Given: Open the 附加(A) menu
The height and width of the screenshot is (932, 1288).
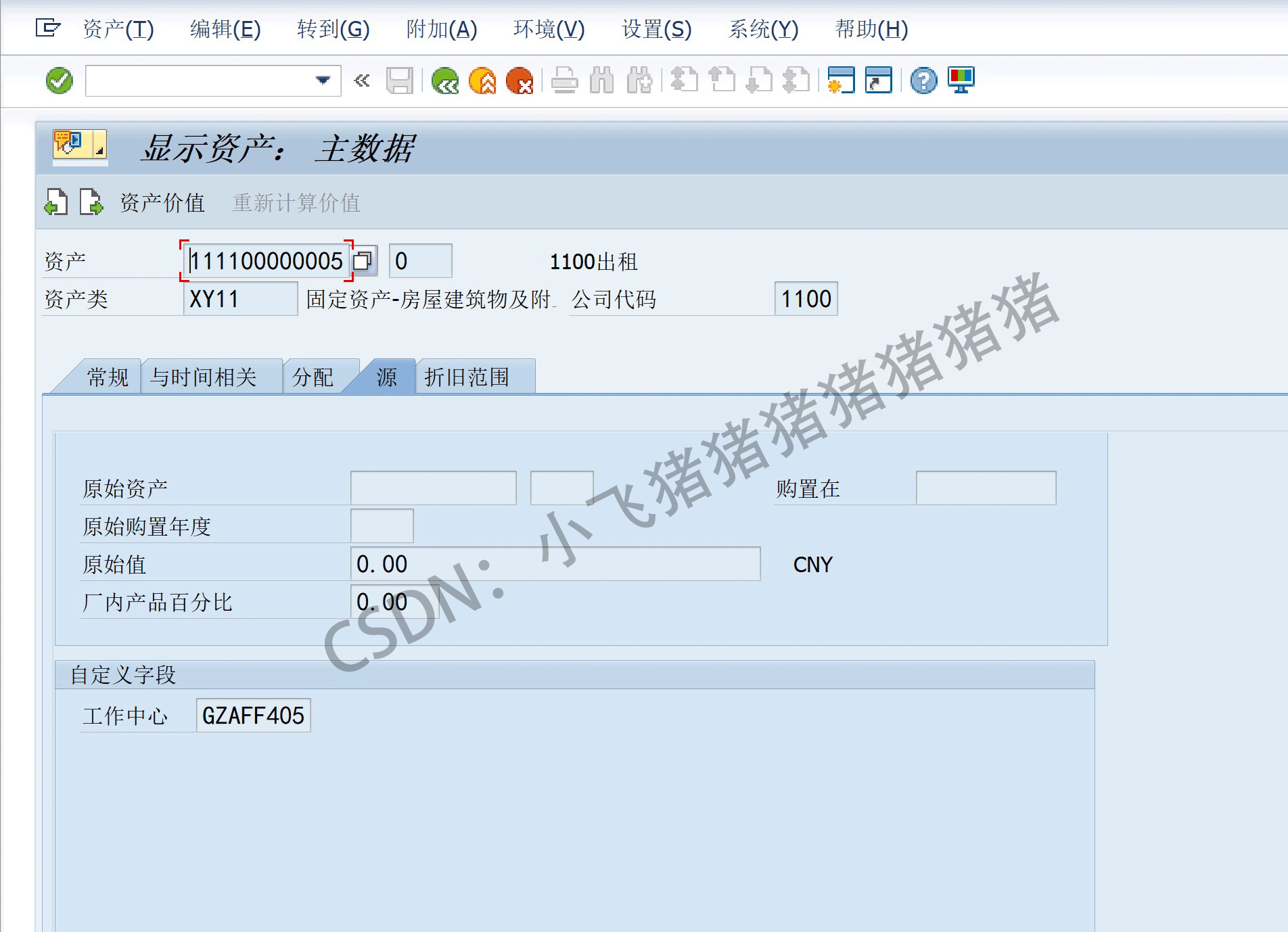Looking at the screenshot, I should pyautogui.click(x=442, y=29).
